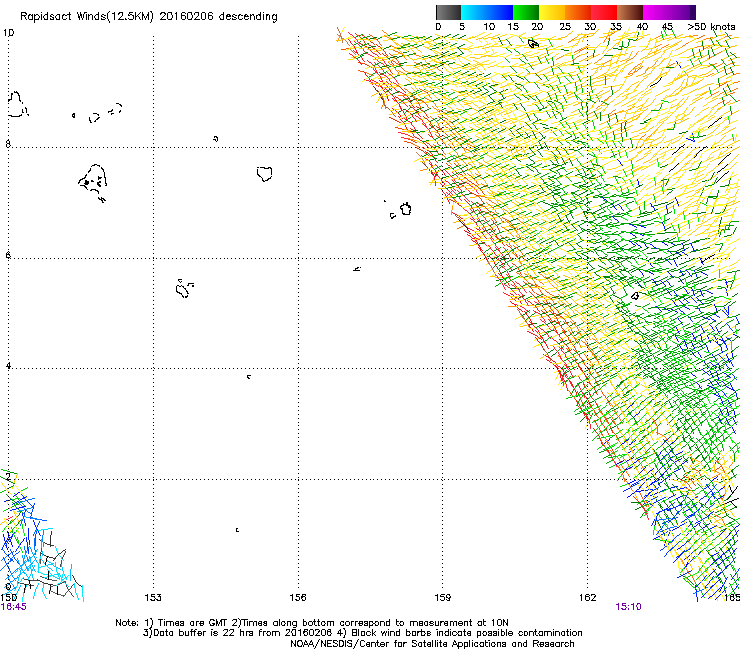Pick the green 15-20 knots legend swatch
The height and width of the screenshot is (650, 740).
526,12
